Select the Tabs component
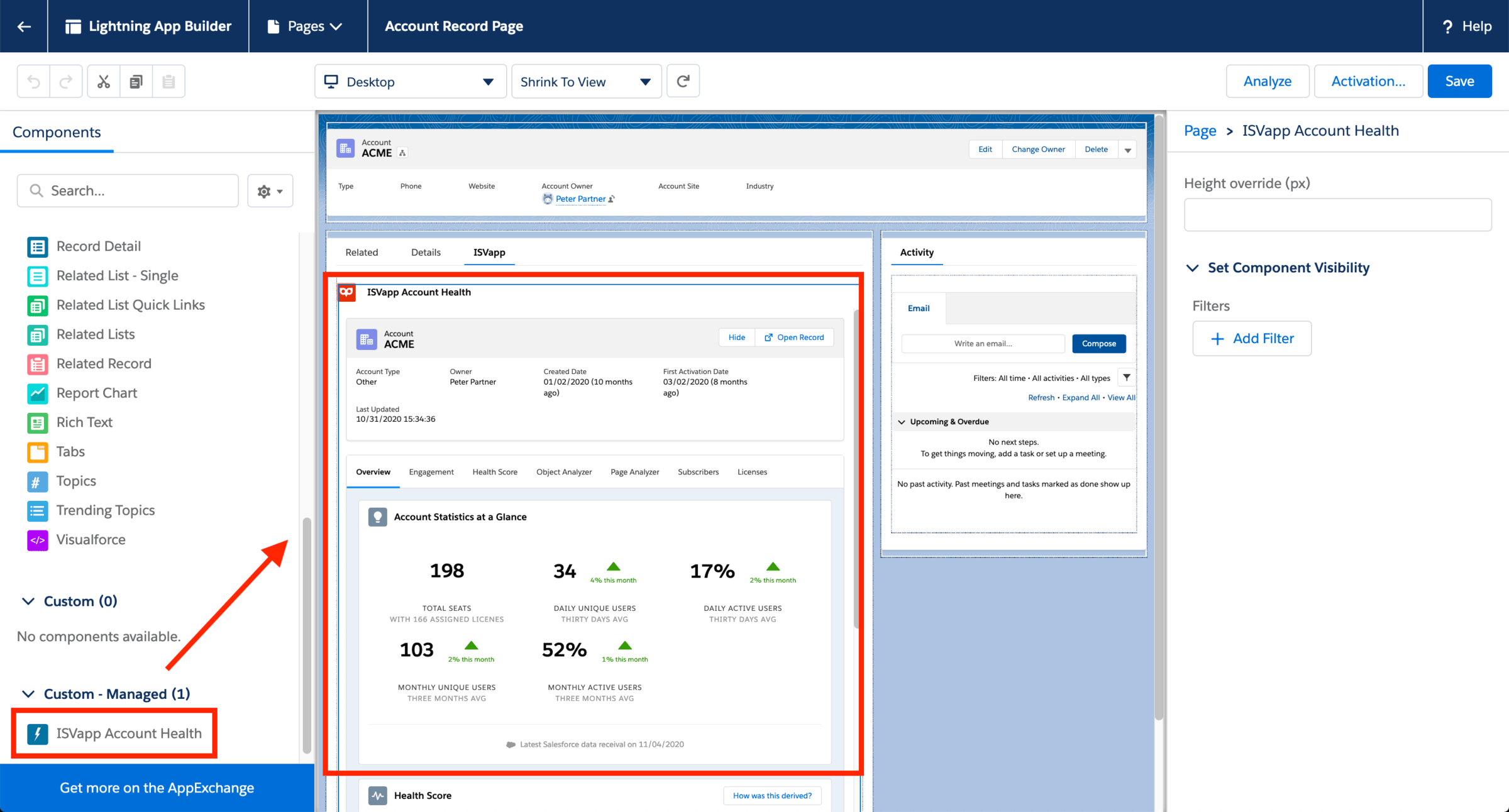Viewport: 1509px width, 812px height. [56, 452]
